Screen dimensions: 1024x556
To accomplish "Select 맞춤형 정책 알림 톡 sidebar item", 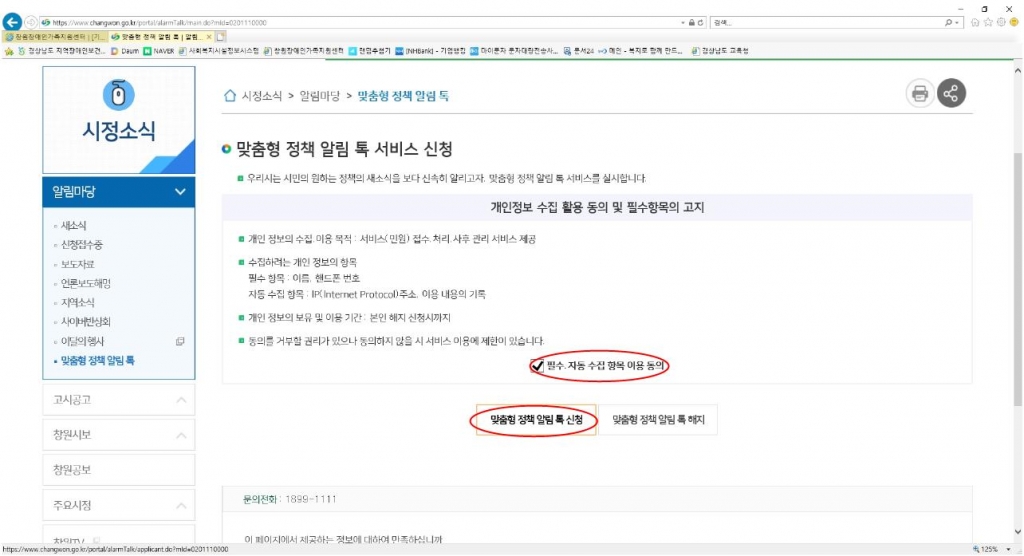I will [x=97, y=361].
